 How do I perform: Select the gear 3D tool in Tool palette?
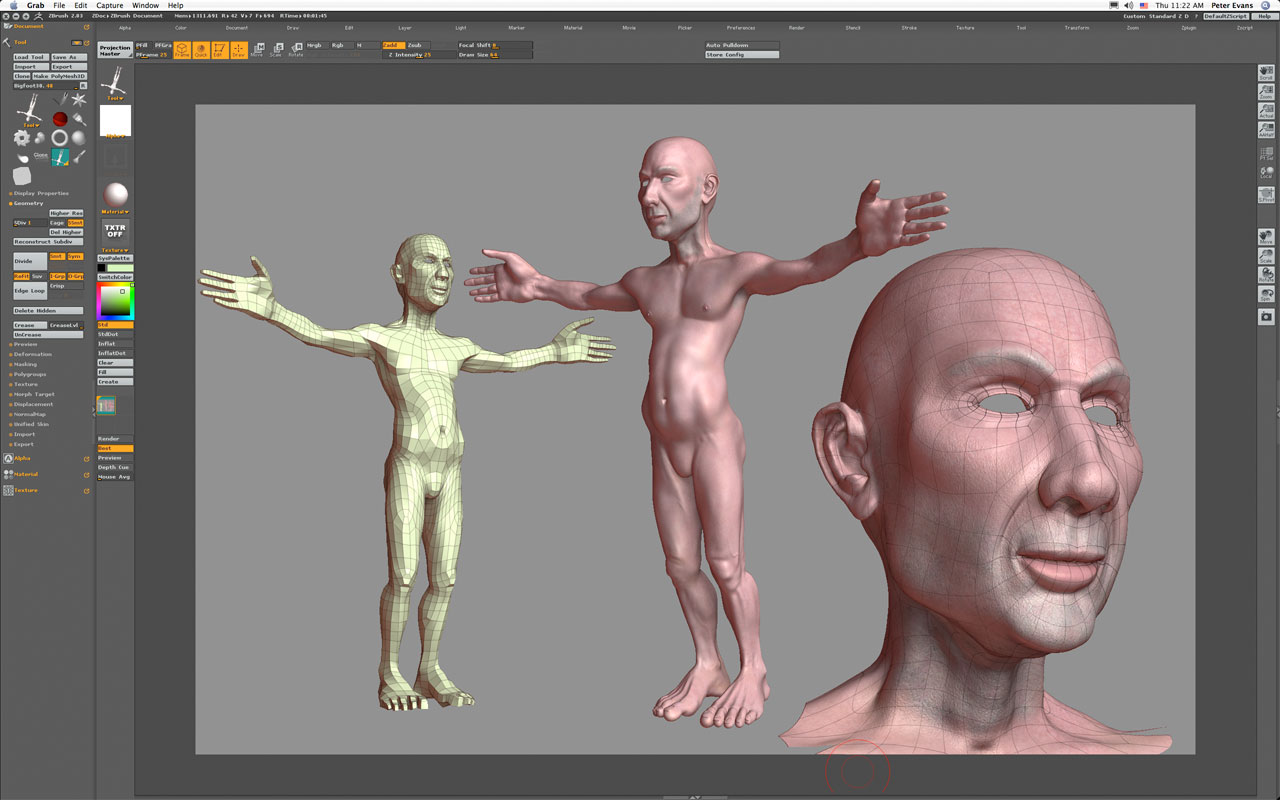(22, 138)
